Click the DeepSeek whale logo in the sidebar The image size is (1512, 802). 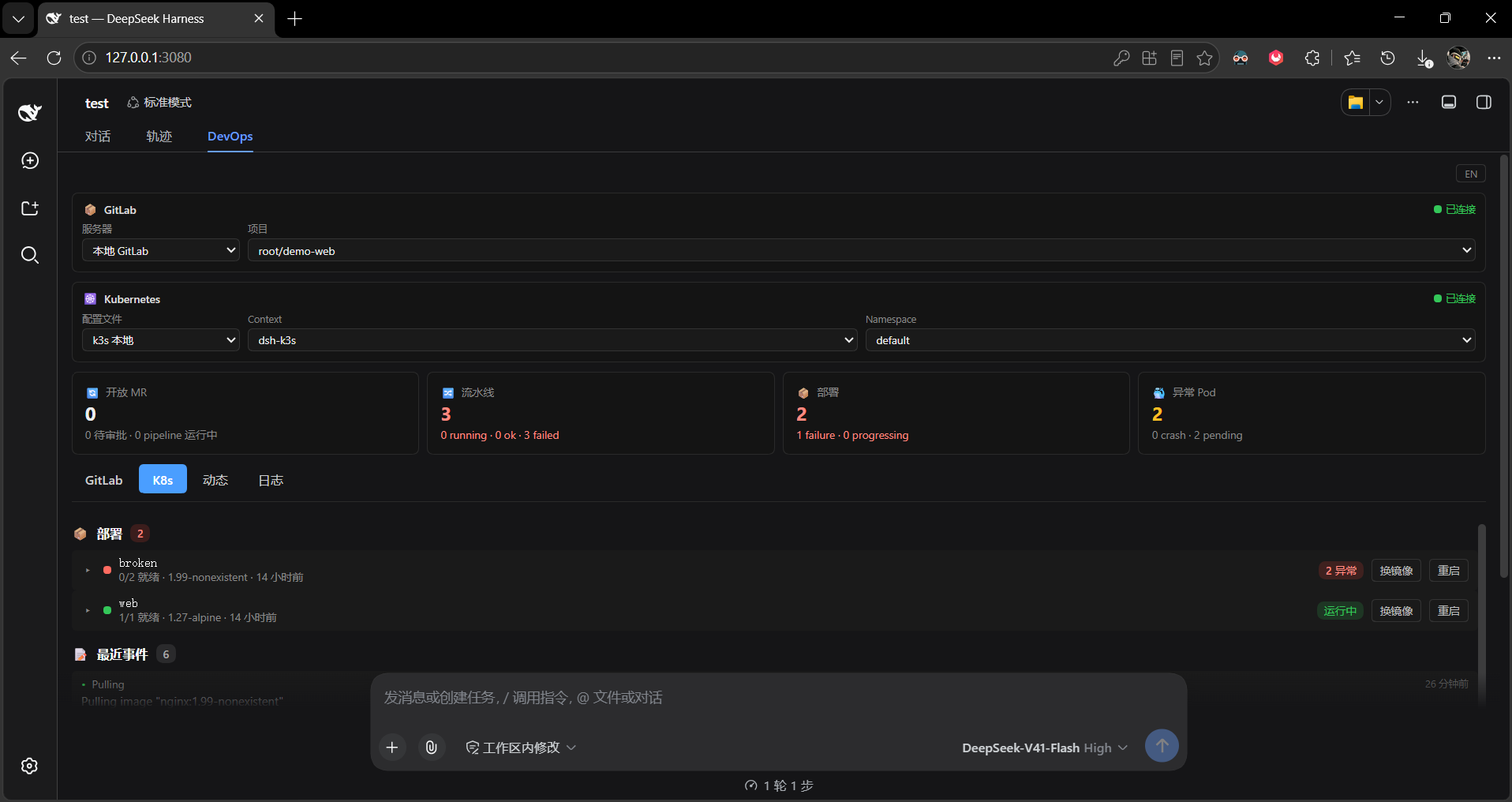30,112
